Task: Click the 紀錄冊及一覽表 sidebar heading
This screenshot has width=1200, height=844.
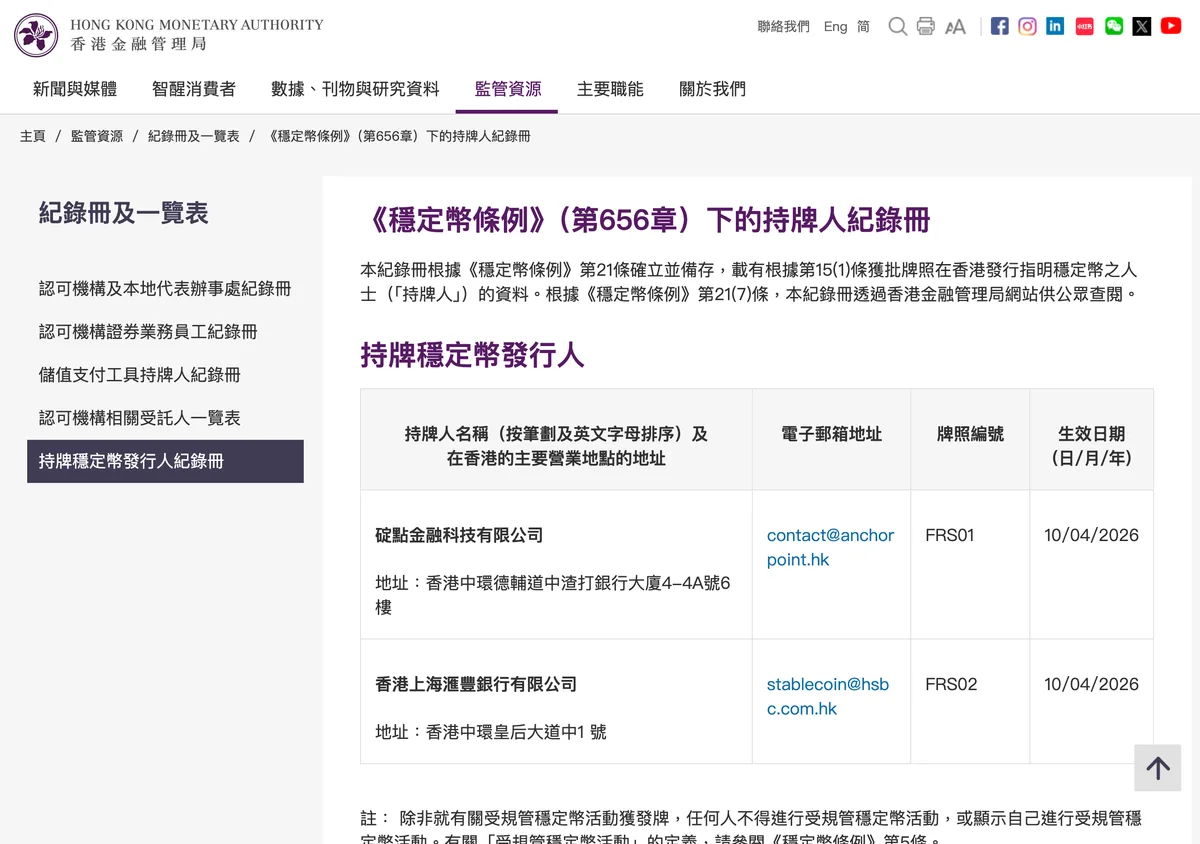Action: 124,213
